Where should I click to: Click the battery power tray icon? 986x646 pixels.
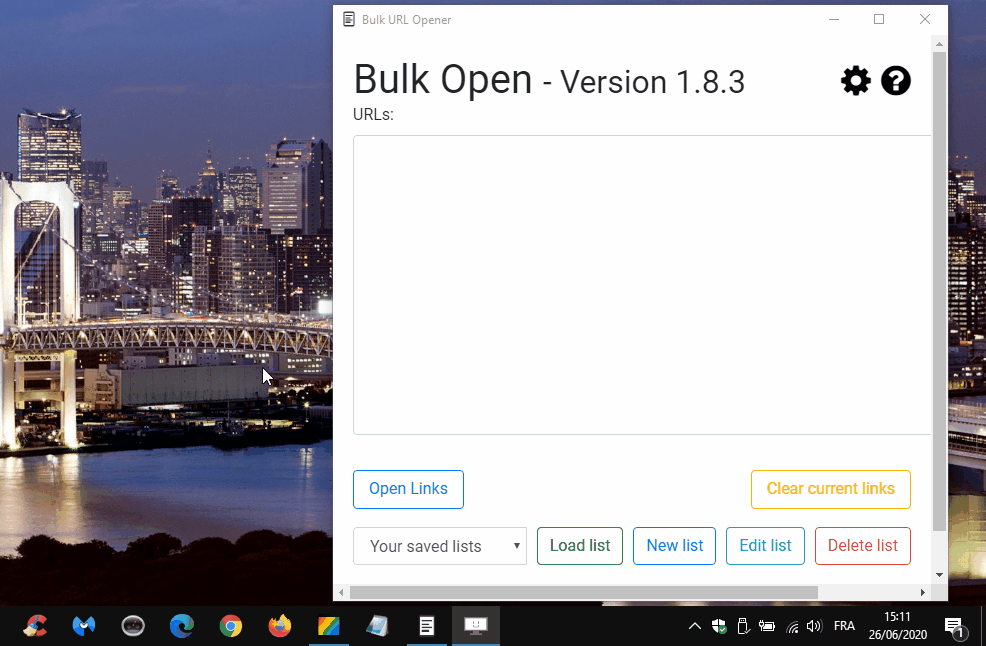coord(767,626)
